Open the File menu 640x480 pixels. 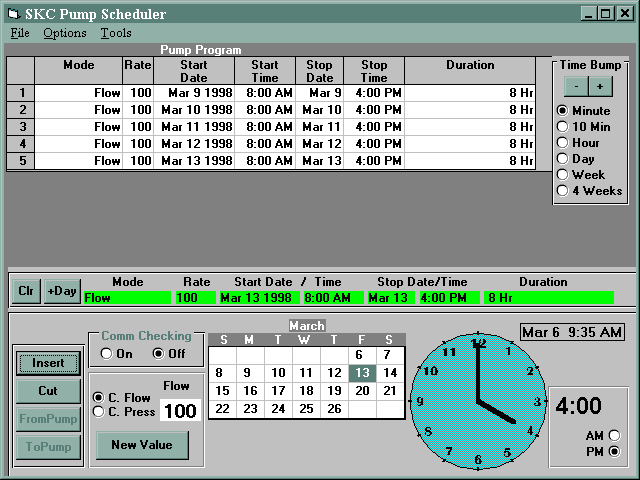point(20,33)
